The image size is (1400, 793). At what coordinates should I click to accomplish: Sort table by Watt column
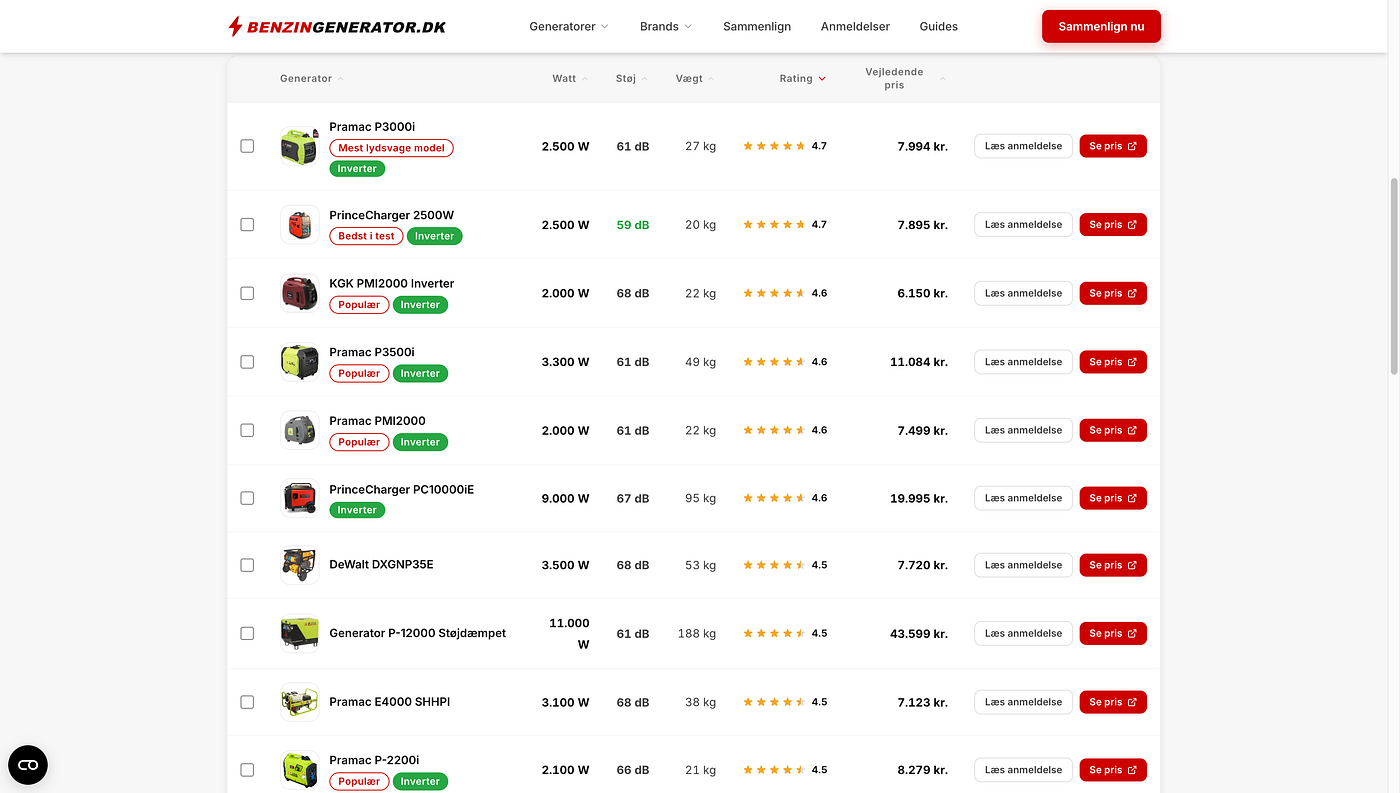[570, 79]
